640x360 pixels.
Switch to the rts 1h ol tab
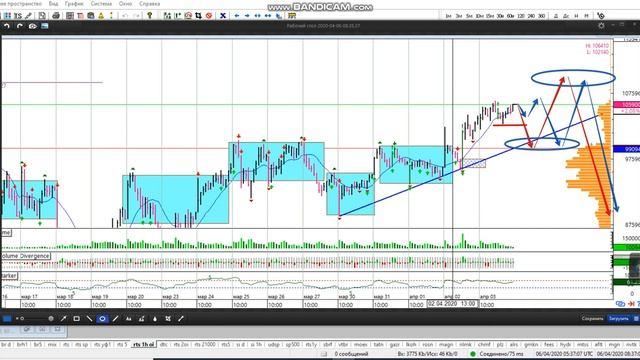pos(144,344)
